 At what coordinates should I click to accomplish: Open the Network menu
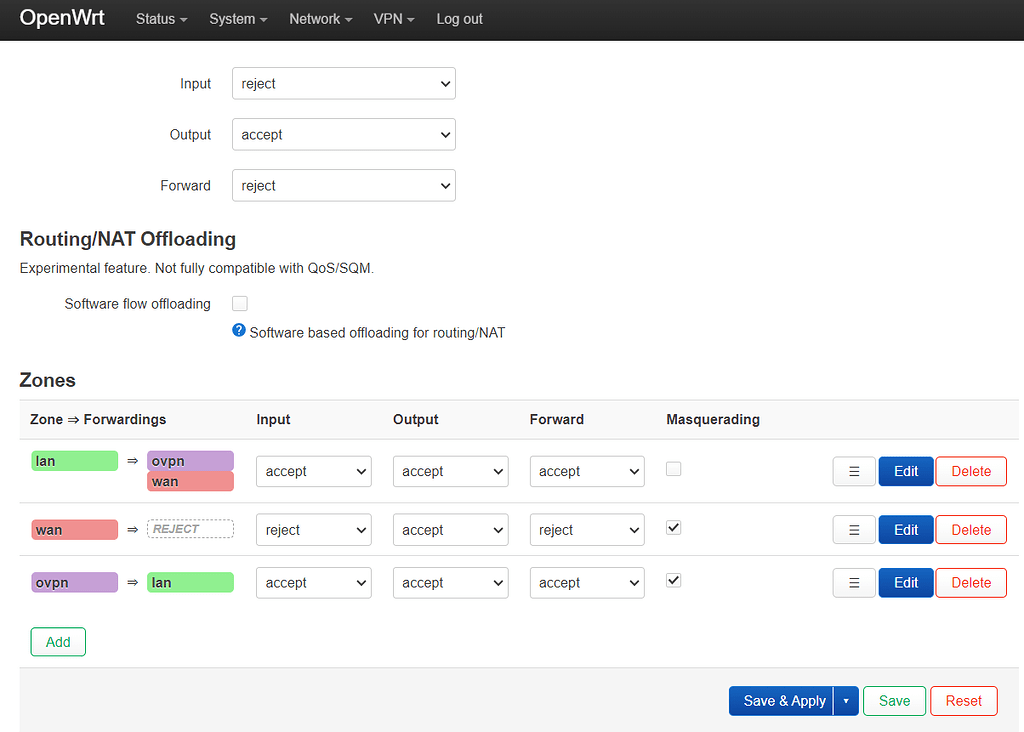pyautogui.click(x=320, y=19)
